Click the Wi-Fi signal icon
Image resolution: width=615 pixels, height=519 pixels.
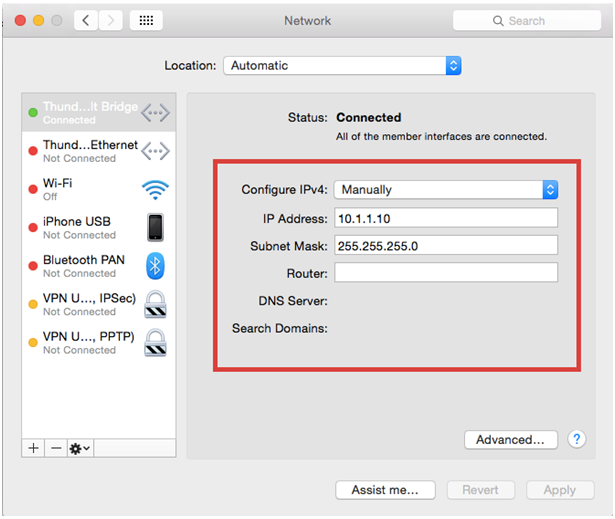click(155, 190)
